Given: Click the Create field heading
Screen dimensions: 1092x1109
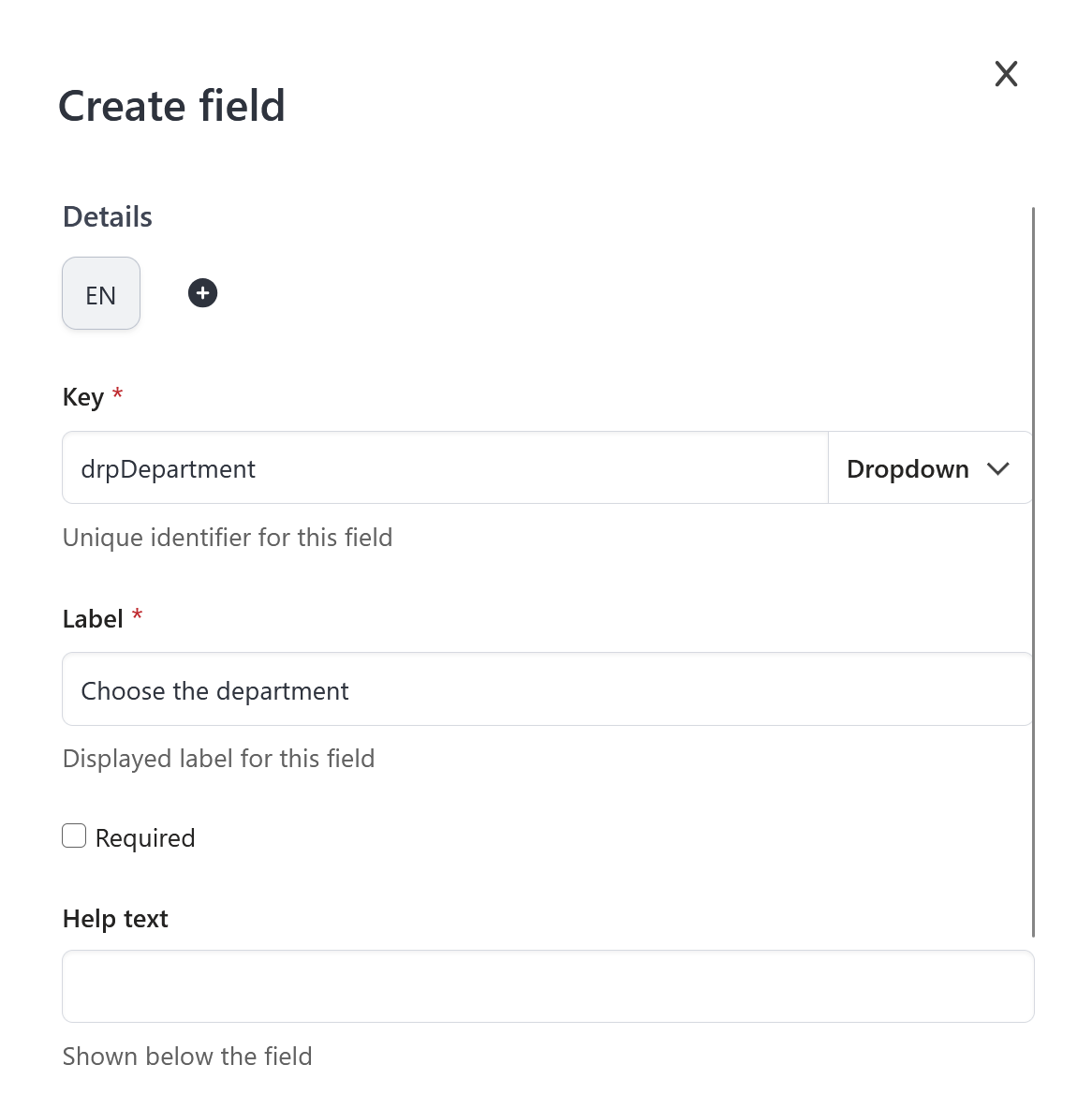Looking at the screenshot, I should (x=171, y=106).
